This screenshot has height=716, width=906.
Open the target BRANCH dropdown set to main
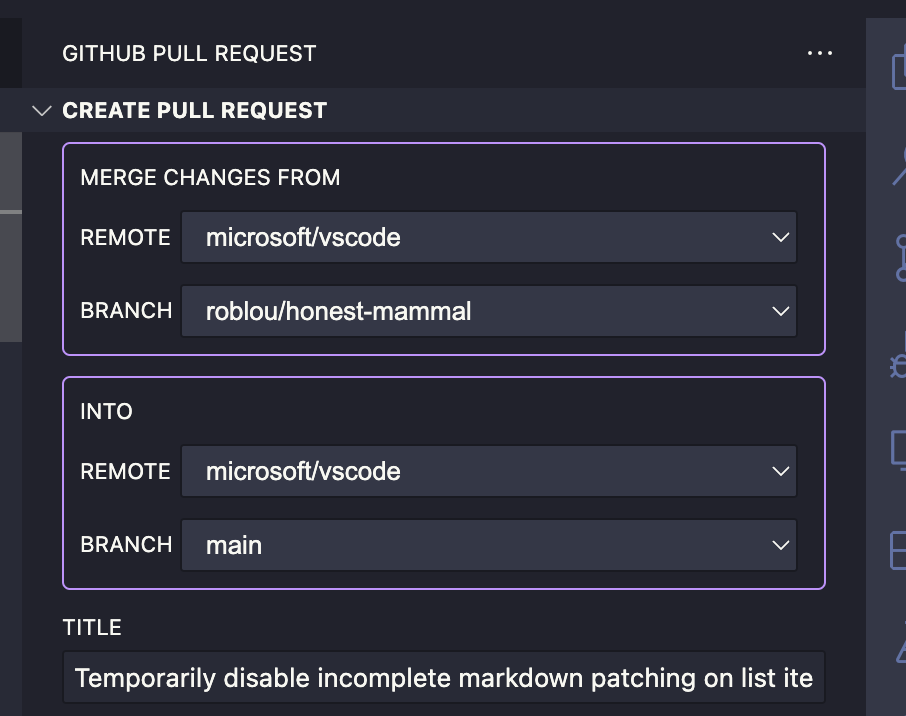point(489,545)
